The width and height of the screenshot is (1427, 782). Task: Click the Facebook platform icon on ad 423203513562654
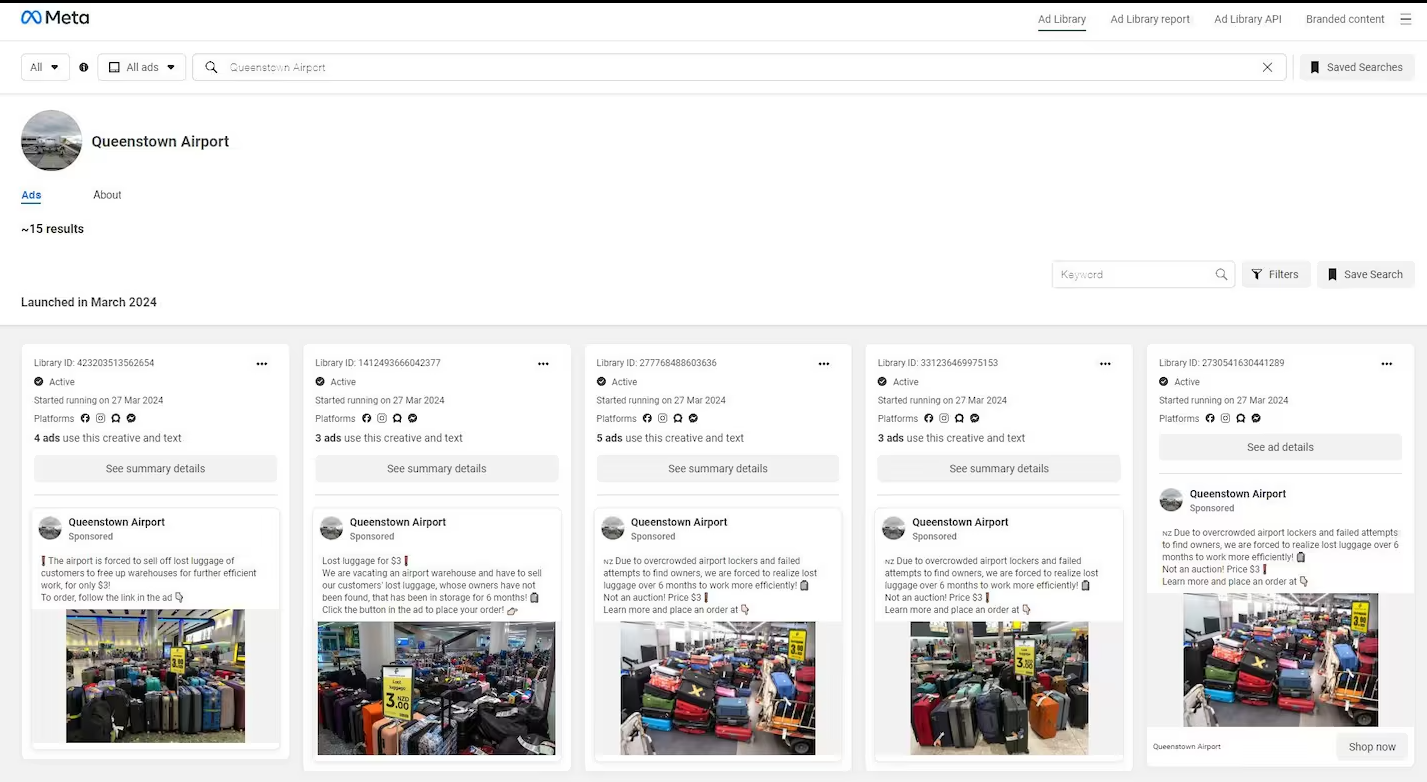pyautogui.click(x=85, y=418)
